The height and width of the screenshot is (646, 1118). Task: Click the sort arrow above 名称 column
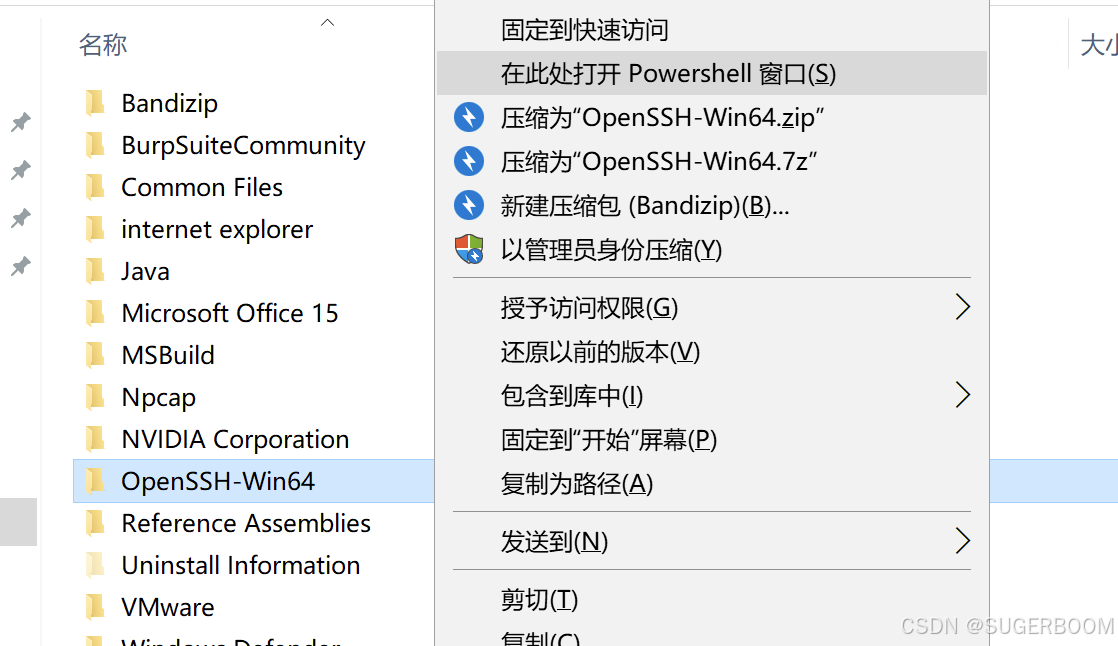pos(327,23)
